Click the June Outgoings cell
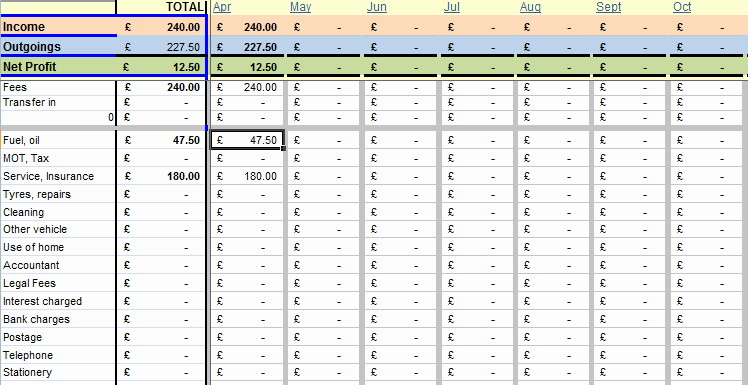This screenshot has width=748, height=385. 401,47
